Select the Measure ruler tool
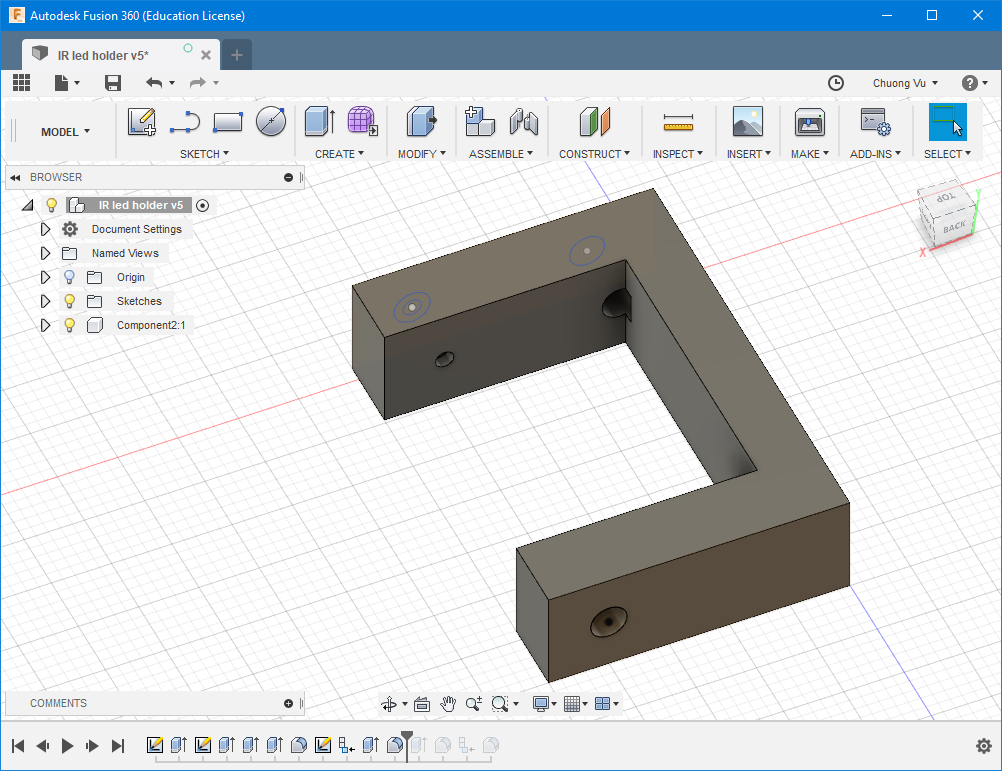1002x771 pixels. click(678, 122)
